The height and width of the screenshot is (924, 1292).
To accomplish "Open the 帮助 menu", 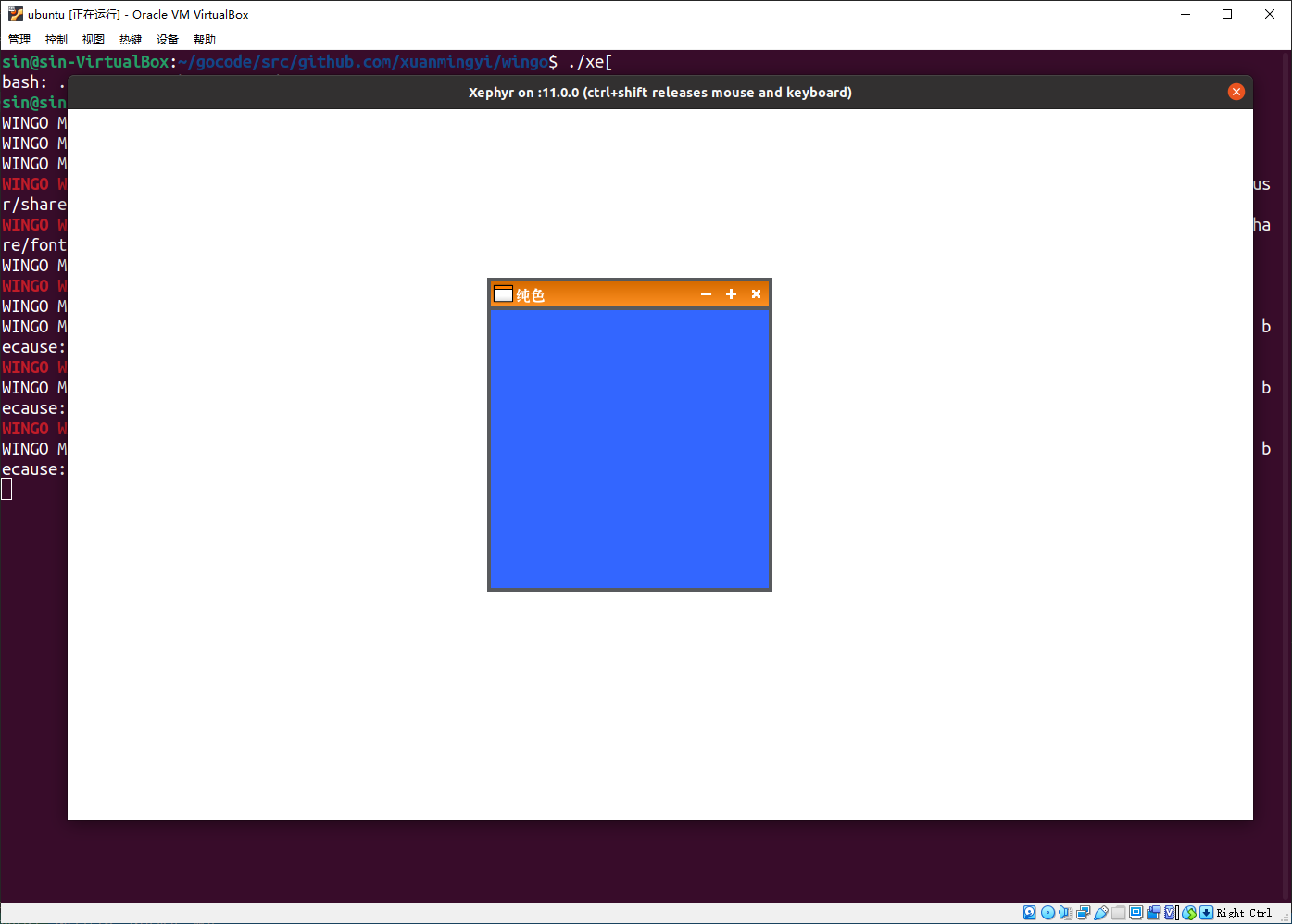I will click(x=205, y=39).
